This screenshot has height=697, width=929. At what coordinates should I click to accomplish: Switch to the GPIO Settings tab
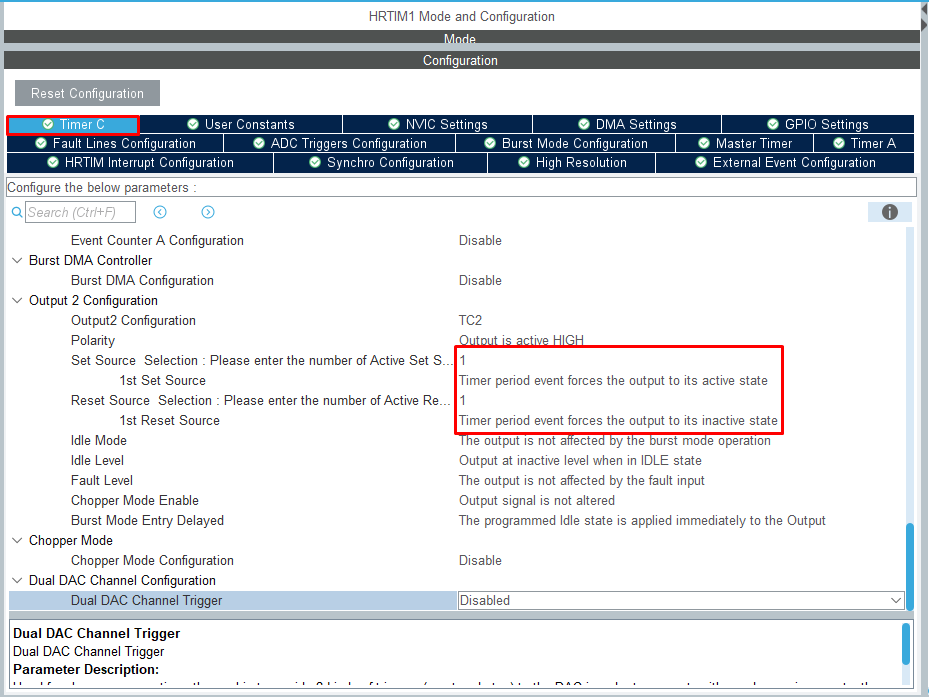pyautogui.click(x=818, y=124)
